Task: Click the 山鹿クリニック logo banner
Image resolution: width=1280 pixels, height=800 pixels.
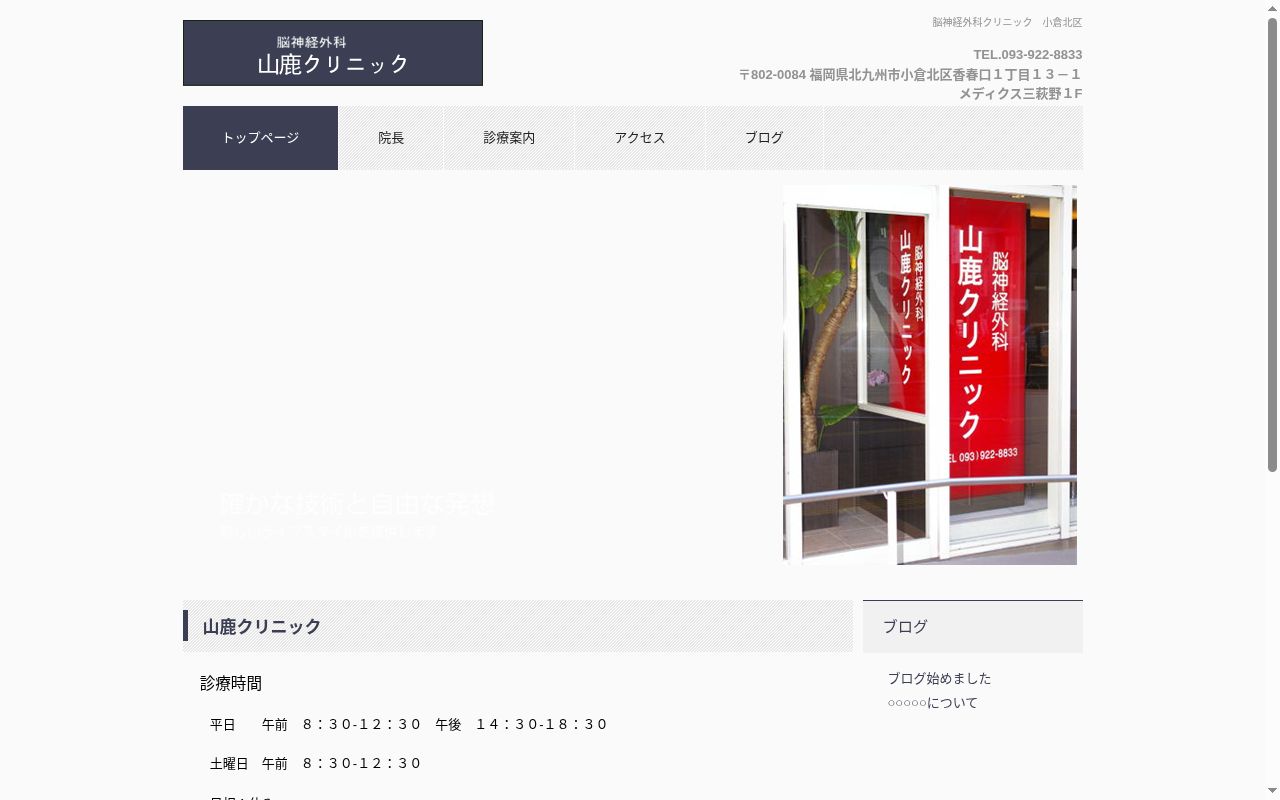Action: pyautogui.click(x=333, y=53)
